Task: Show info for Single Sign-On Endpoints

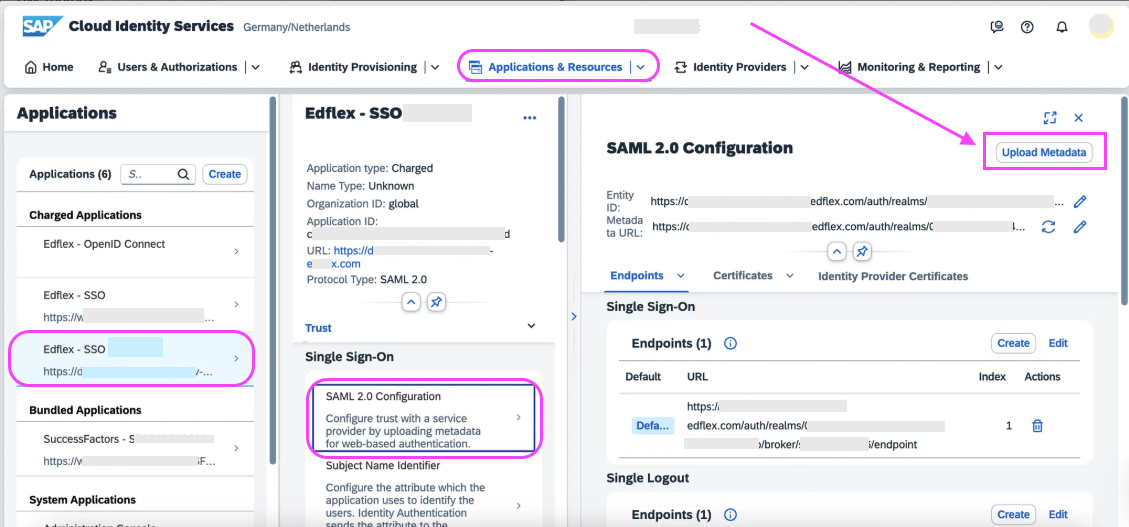Action: click(x=730, y=343)
